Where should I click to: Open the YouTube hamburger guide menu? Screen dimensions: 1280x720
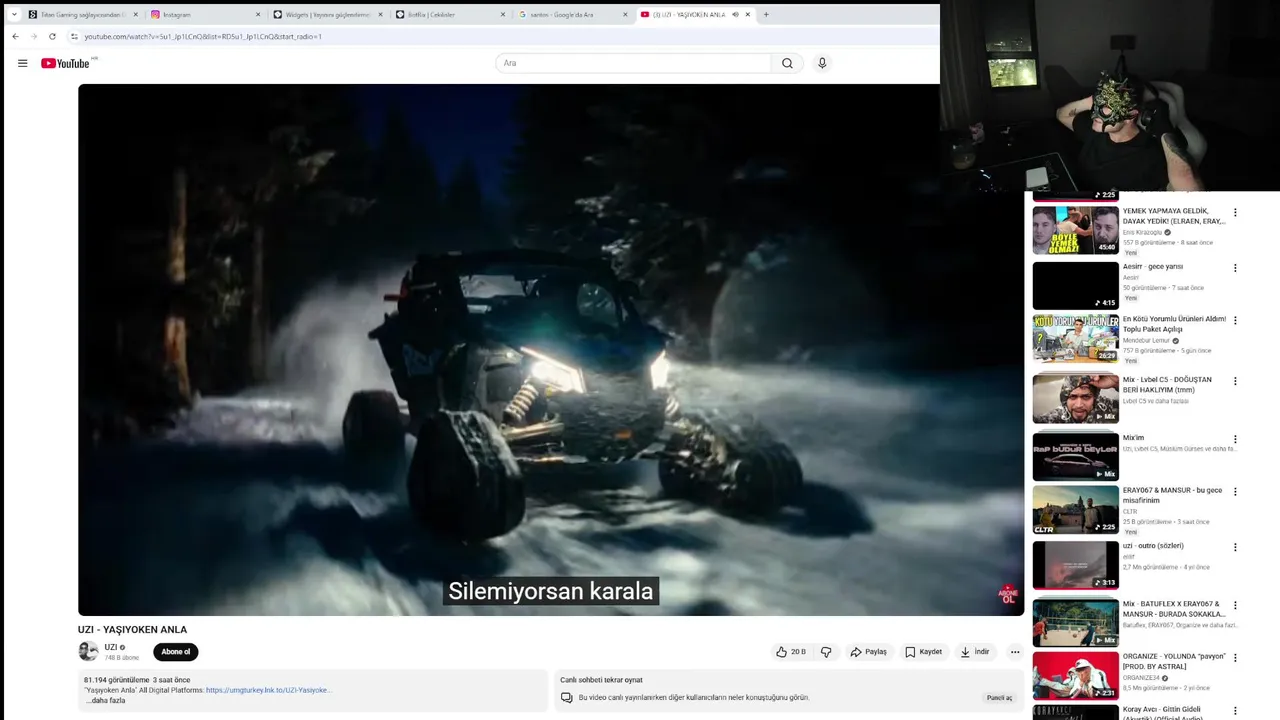coord(22,63)
